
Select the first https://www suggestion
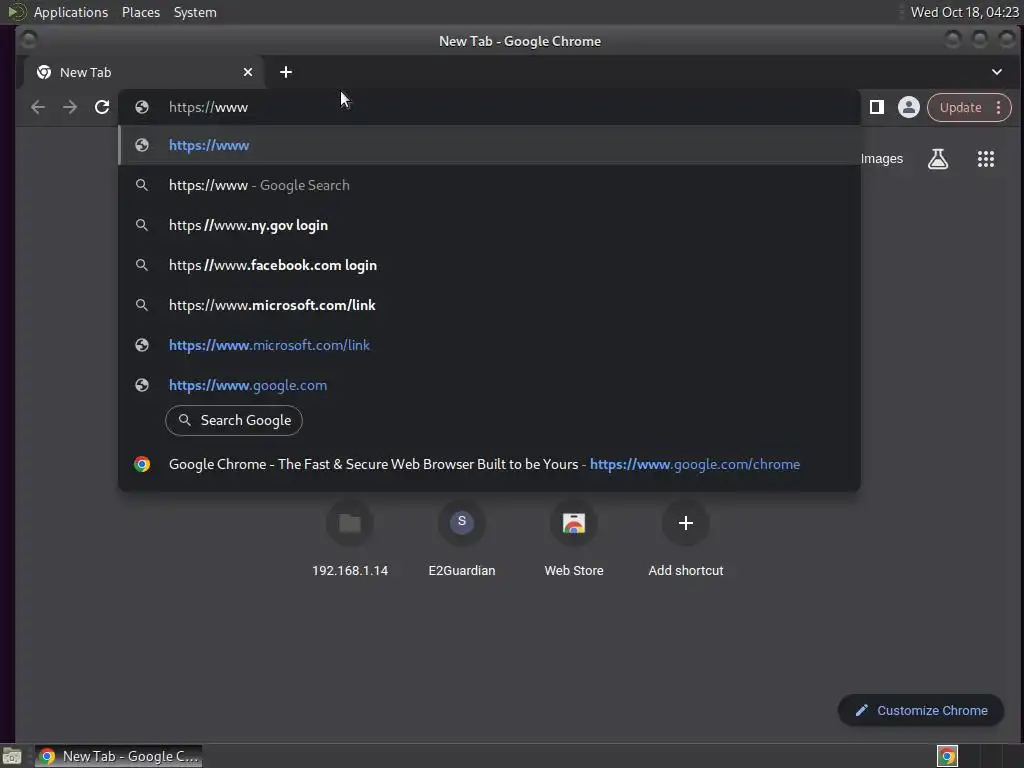coord(489,145)
